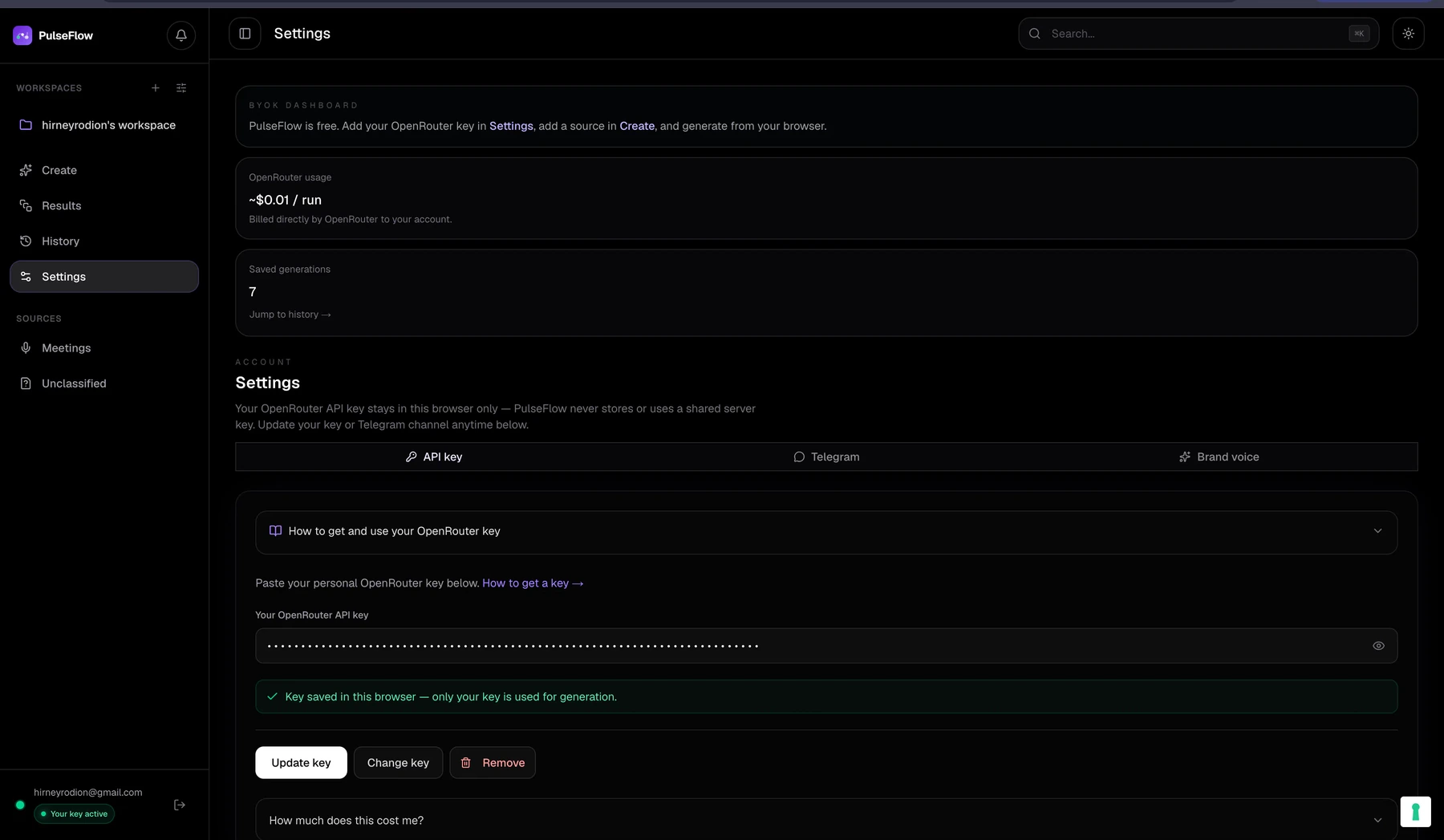The image size is (1444, 840).
Task: Click the Update key button
Action: click(x=301, y=763)
